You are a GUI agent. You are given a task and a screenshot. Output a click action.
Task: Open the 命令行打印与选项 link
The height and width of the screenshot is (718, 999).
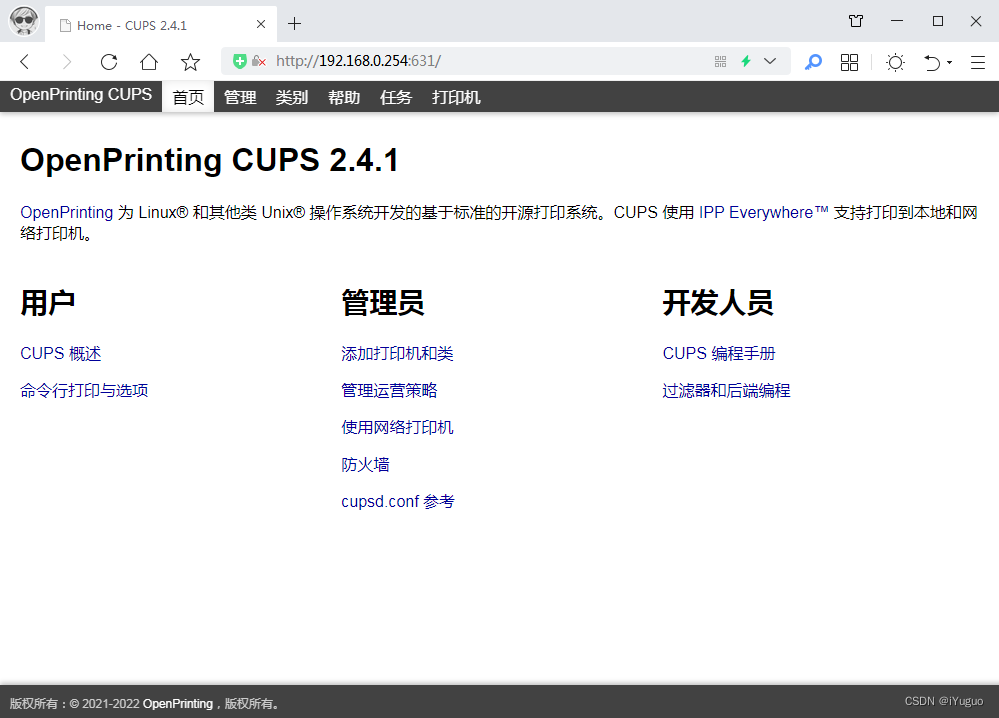(84, 391)
